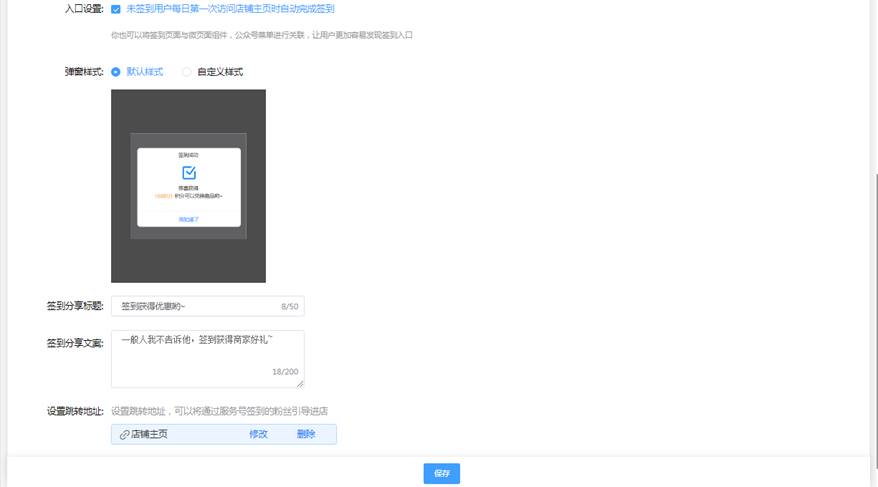Click the textarea resize handle corner

(300, 383)
